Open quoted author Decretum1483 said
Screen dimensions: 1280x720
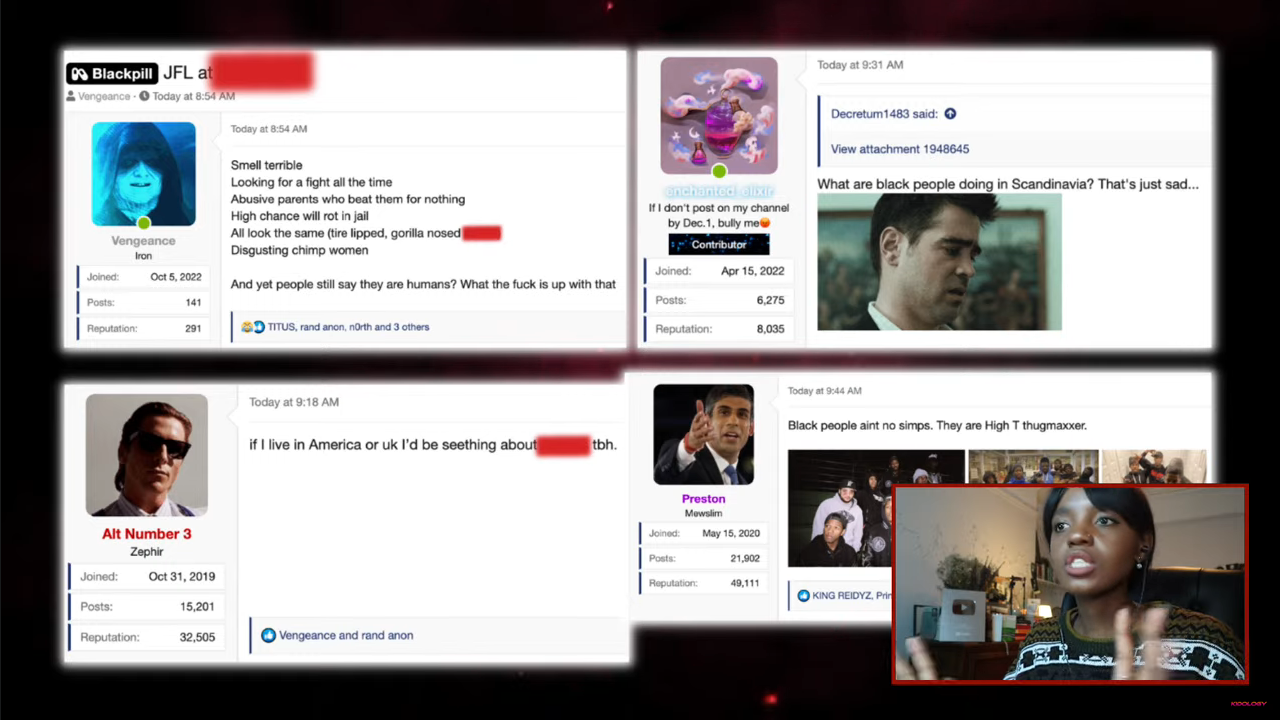(x=884, y=114)
